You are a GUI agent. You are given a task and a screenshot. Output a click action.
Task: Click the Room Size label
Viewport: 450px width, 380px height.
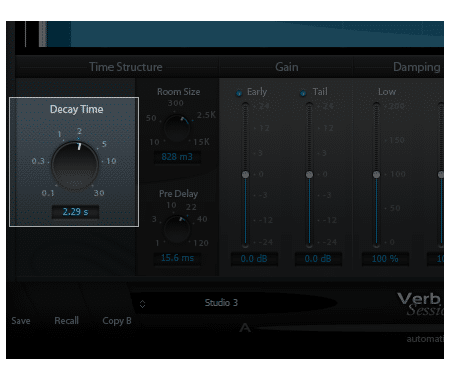pos(179,92)
